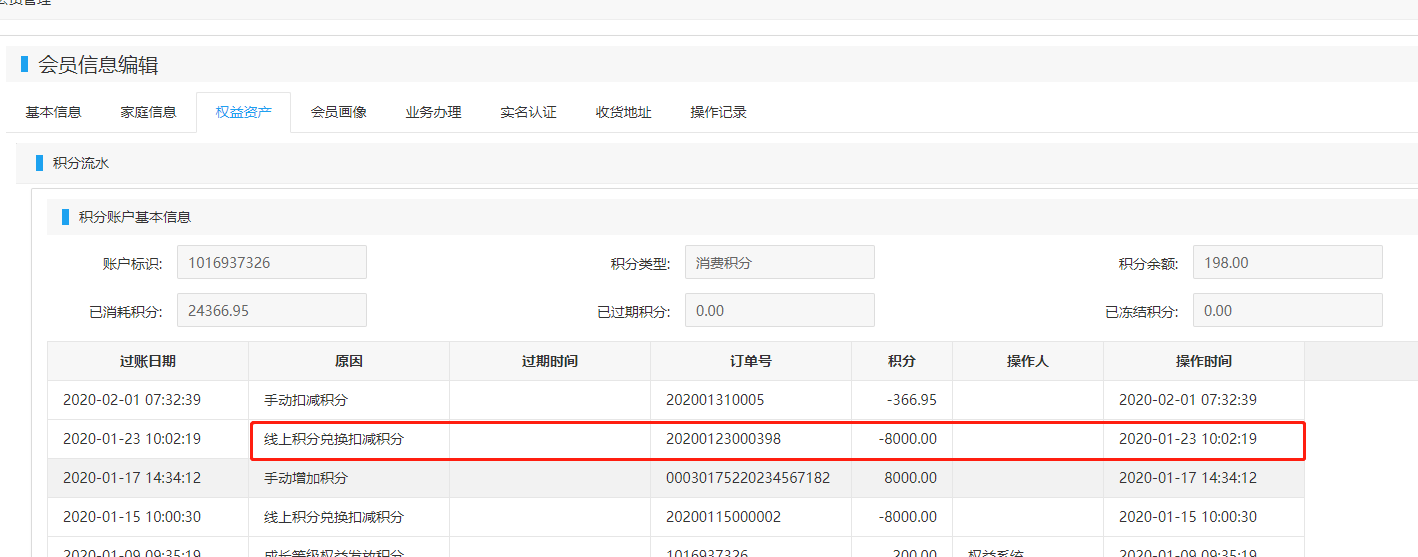Click the 积分余额 field showing 198.00
This screenshot has width=1418, height=557.
[x=1287, y=263]
